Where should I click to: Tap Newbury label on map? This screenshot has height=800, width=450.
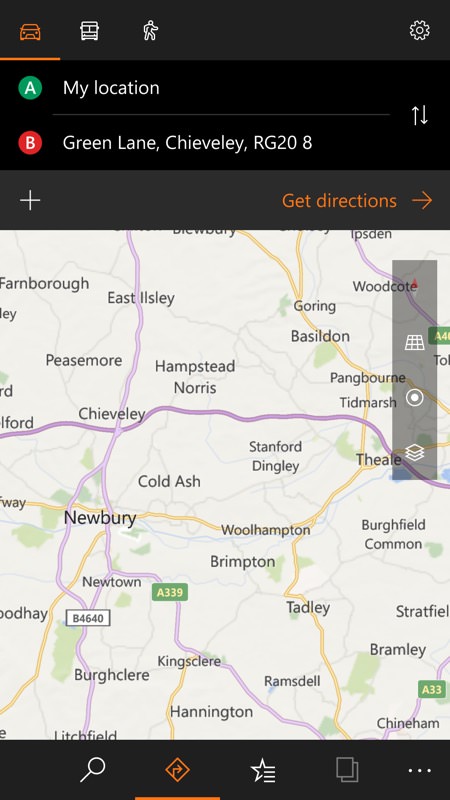100,518
